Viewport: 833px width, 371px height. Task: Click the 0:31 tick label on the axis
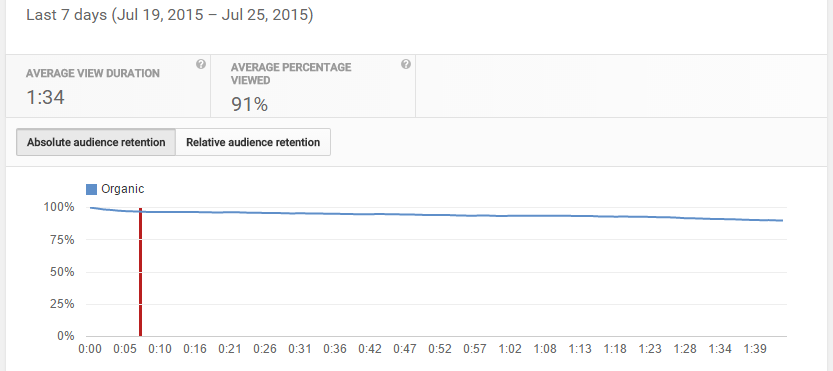(x=300, y=349)
